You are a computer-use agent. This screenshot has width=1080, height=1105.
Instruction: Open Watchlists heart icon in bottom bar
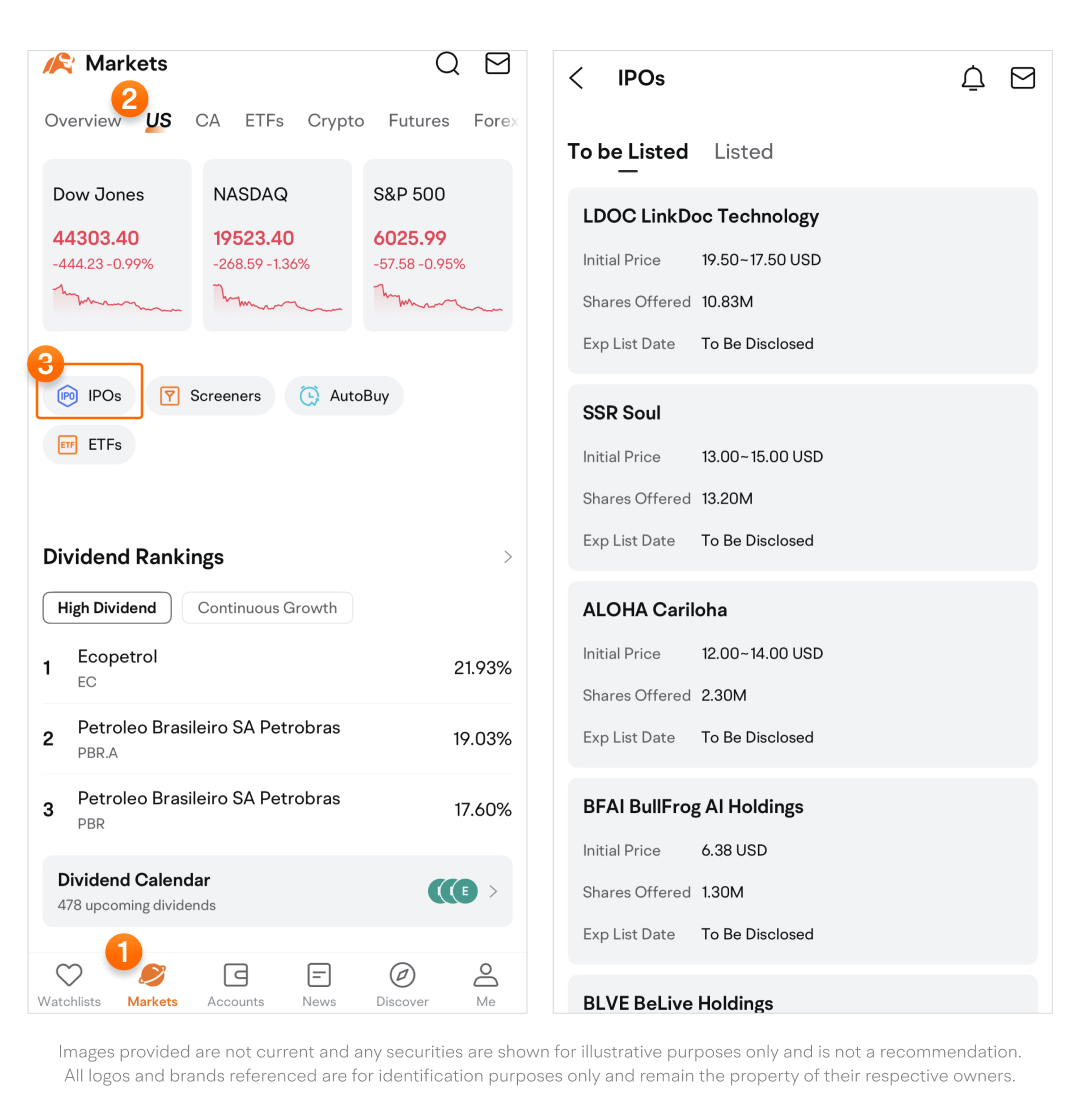(69, 975)
